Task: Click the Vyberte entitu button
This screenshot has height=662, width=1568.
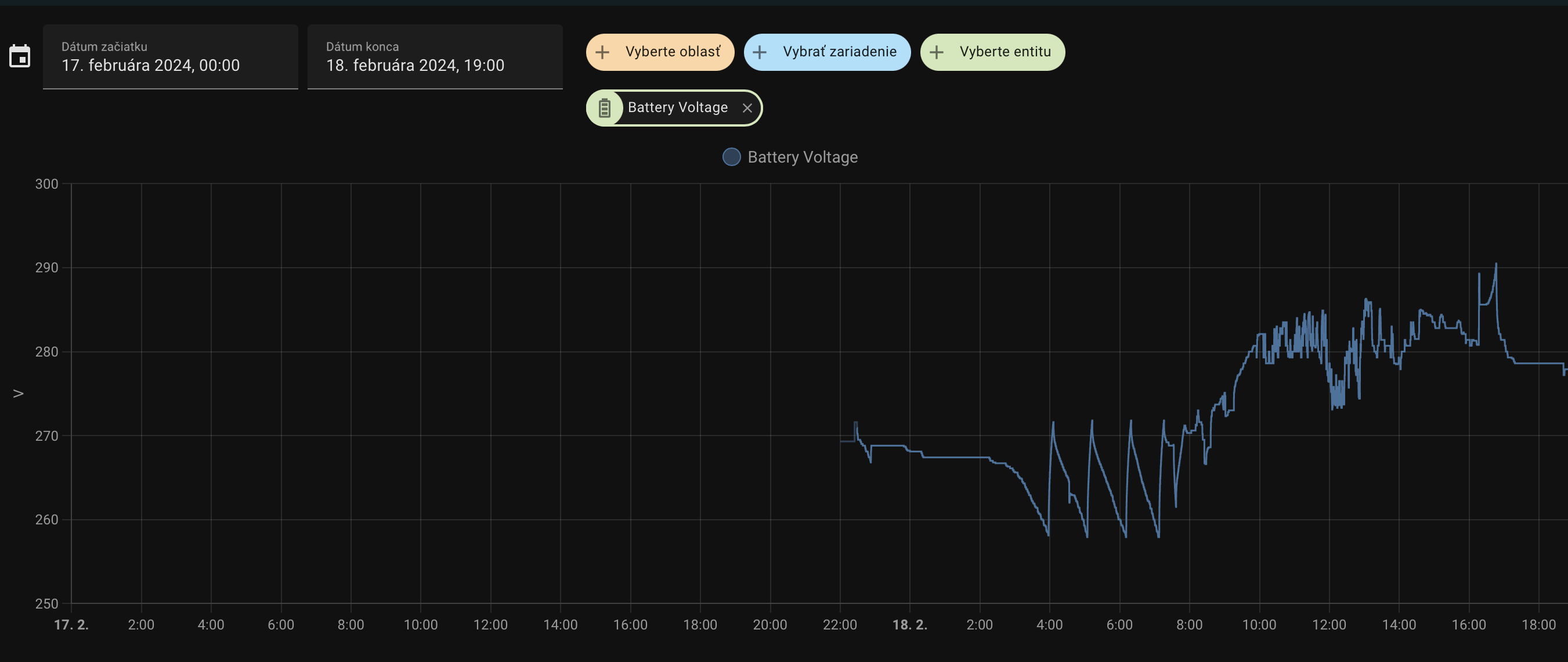Action: tap(993, 52)
